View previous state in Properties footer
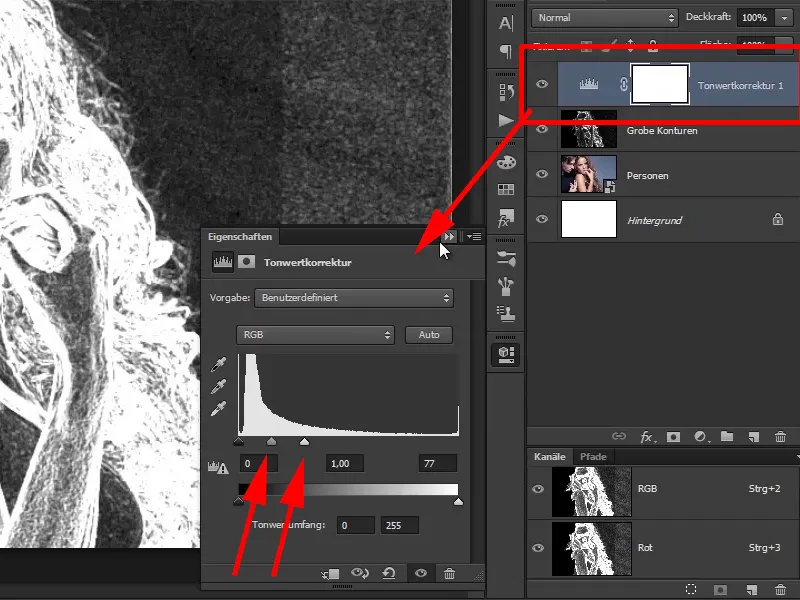Viewport: 800px width, 600px height. (x=360, y=573)
